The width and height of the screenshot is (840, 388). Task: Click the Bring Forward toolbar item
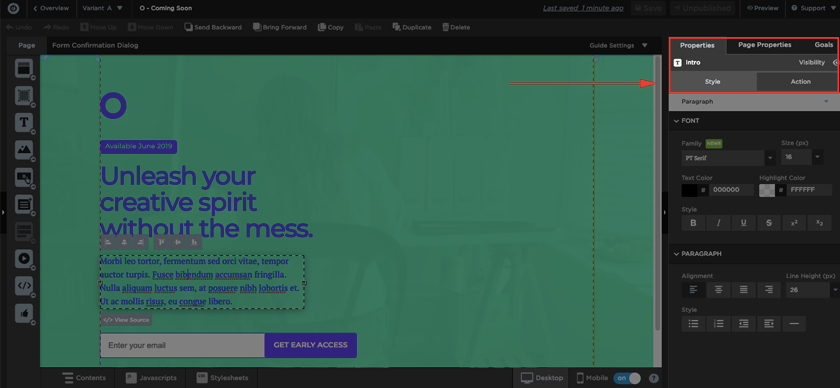click(280, 27)
